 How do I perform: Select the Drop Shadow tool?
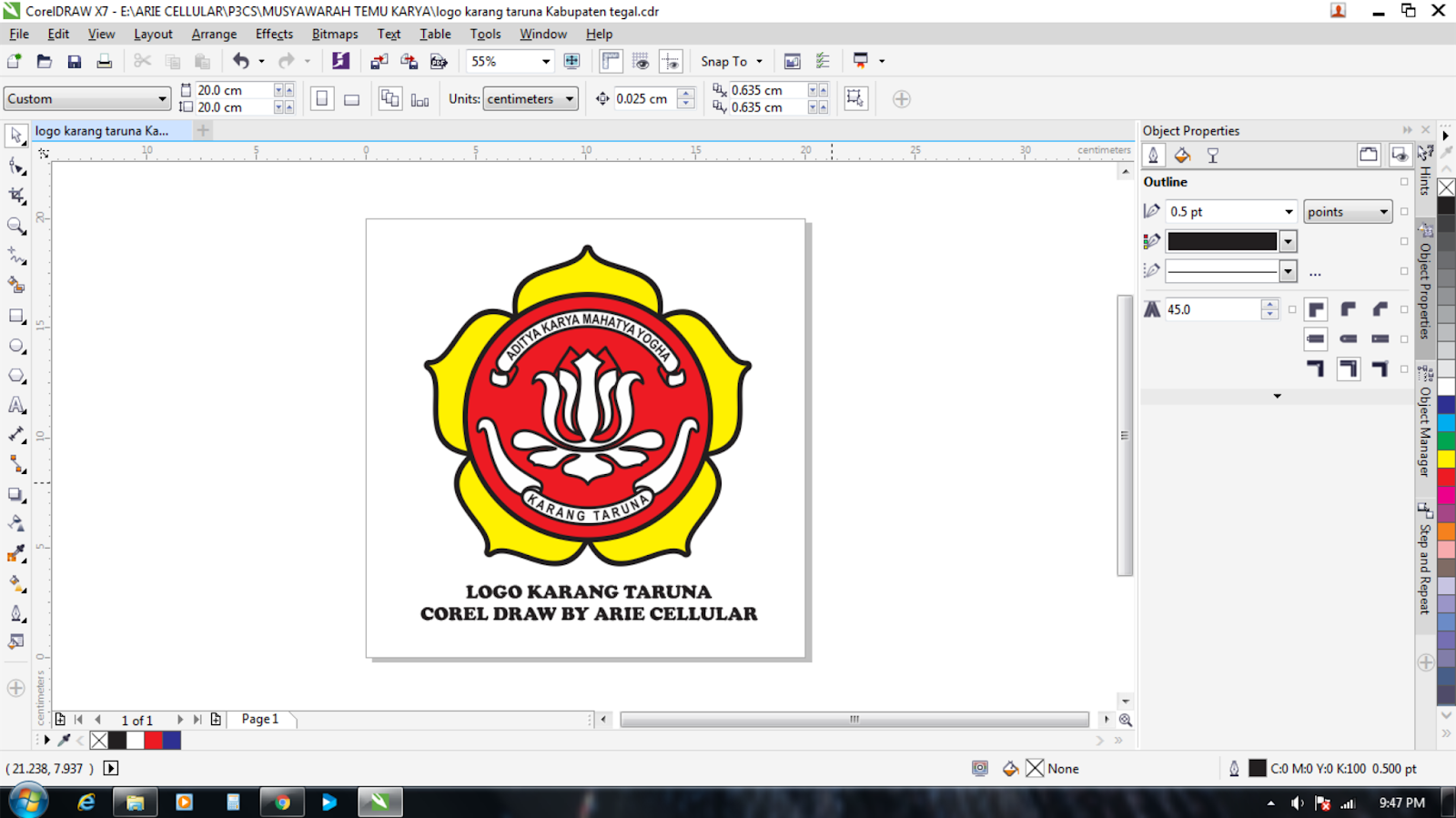pyautogui.click(x=16, y=495)
